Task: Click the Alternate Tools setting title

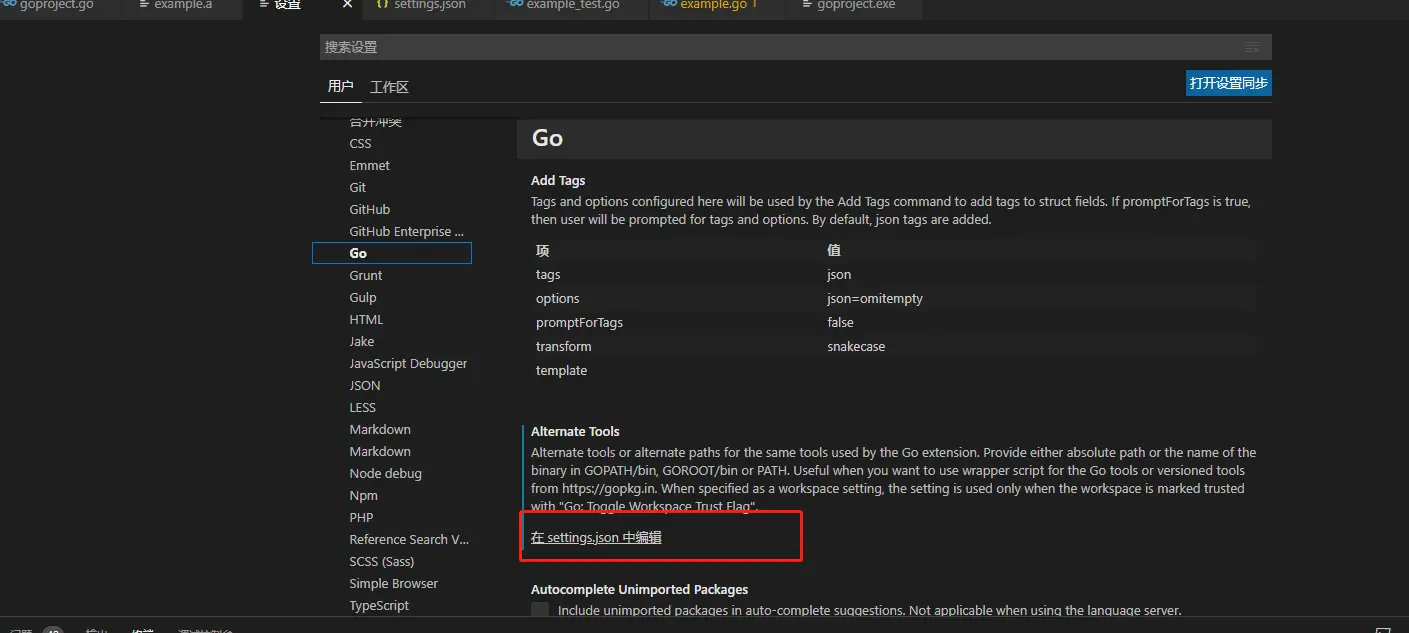Action: point(575,432)
